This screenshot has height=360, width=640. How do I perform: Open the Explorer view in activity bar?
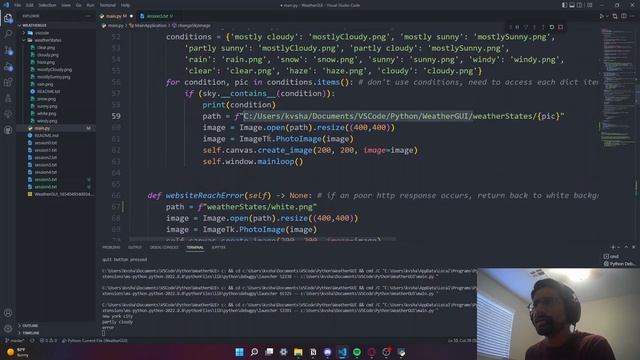[x=8, y=18]
